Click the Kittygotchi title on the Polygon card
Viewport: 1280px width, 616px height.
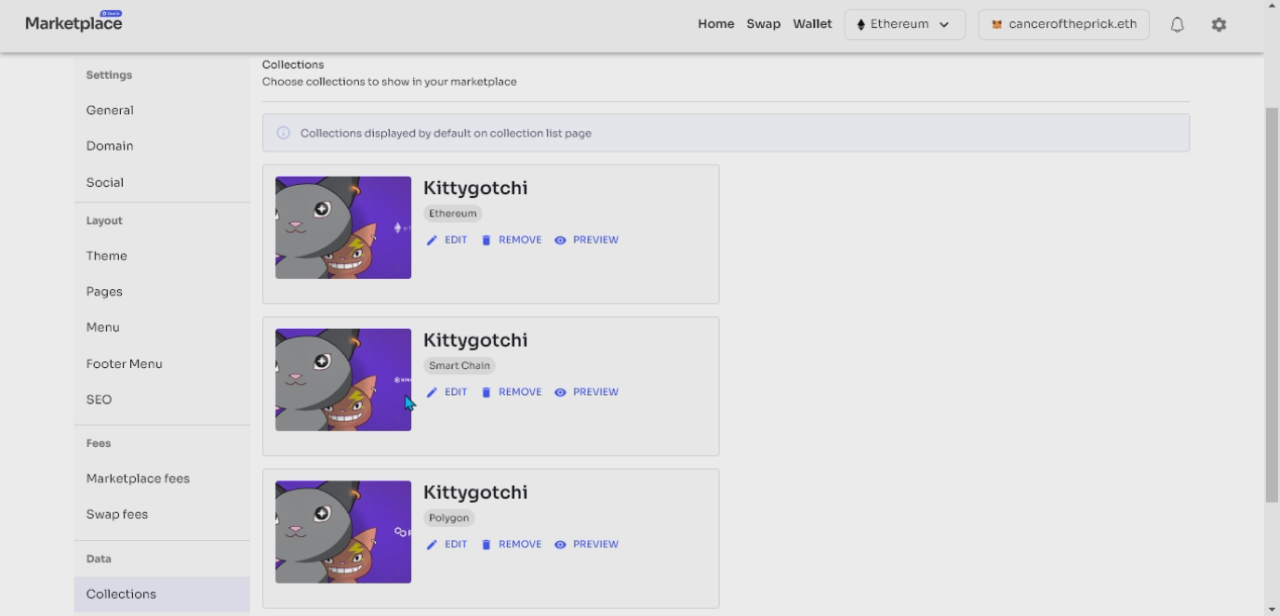pos(475,492)
